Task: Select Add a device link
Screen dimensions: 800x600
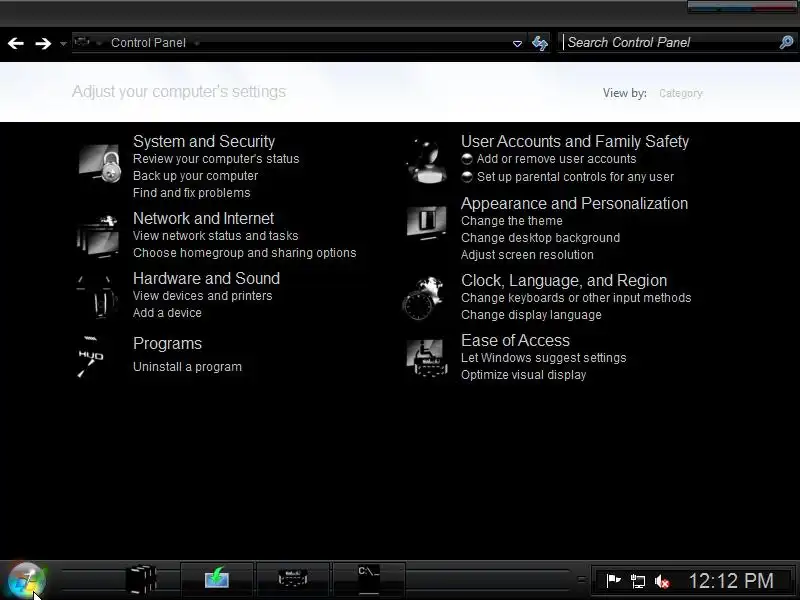Action: [x=167, y=313]
